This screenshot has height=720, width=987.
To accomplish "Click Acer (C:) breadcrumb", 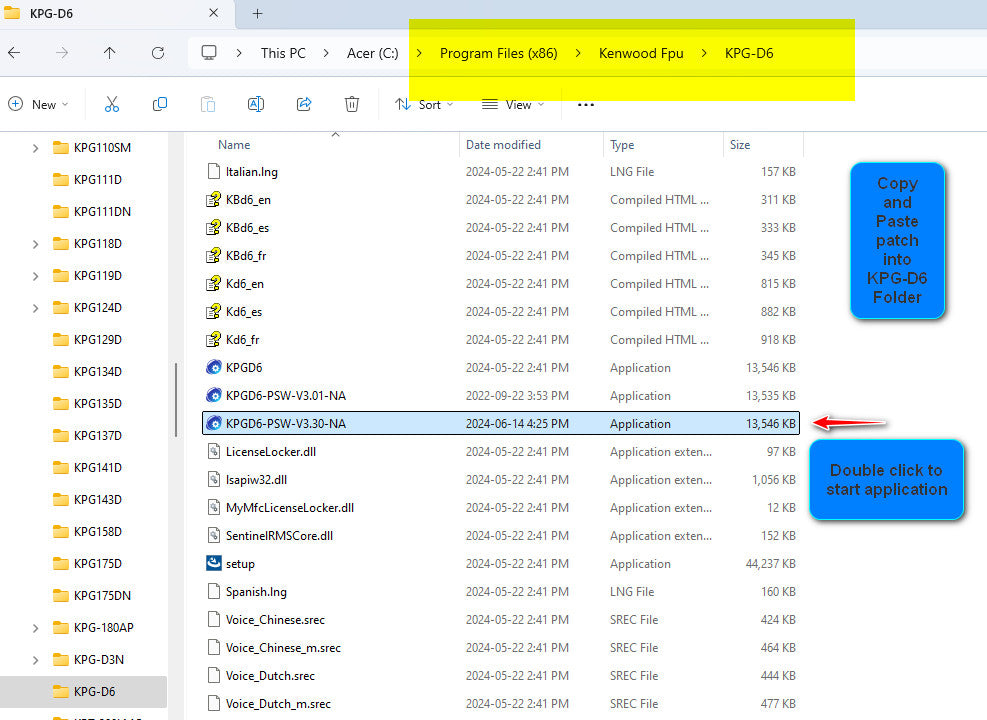I will coord(373,53).
